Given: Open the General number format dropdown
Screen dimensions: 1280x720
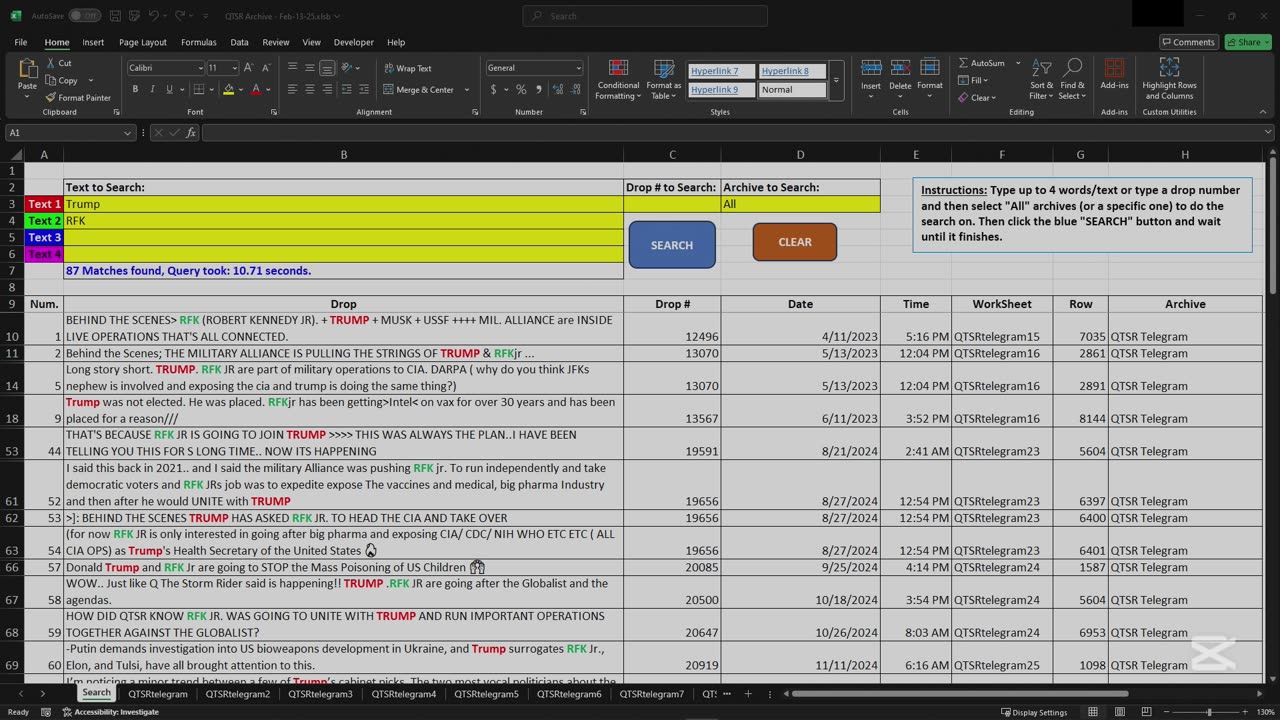Looking at the screenshot, I should [x=578, y=68].
